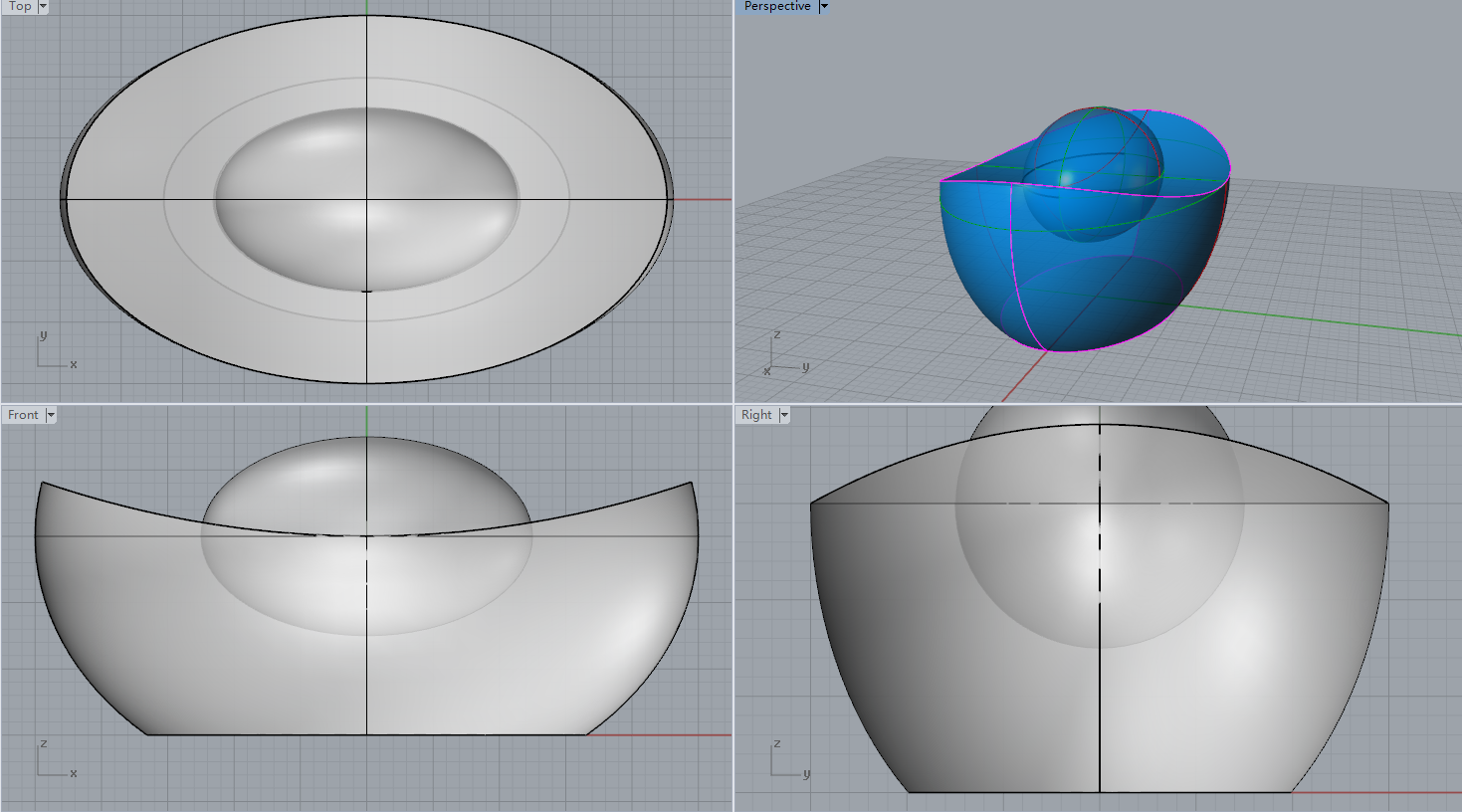Click the Right viewport title label
Image resolution: width=1462 pixels, height=812 pixels.
756,415
